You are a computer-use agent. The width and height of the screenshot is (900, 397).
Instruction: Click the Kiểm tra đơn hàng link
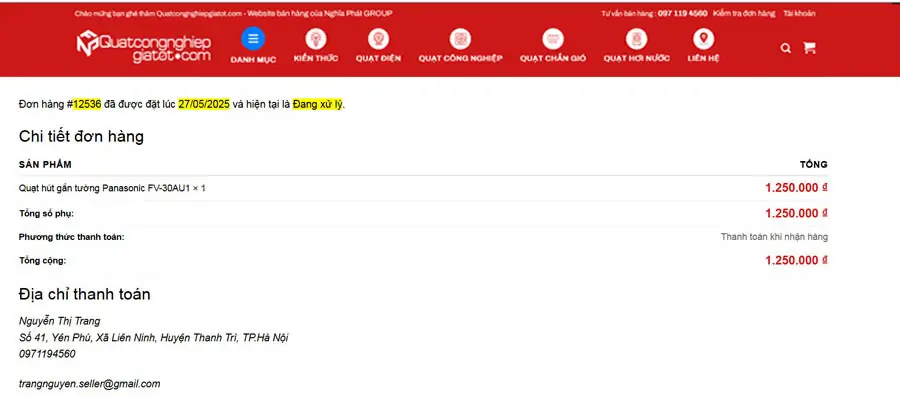[x=744, y=13]
